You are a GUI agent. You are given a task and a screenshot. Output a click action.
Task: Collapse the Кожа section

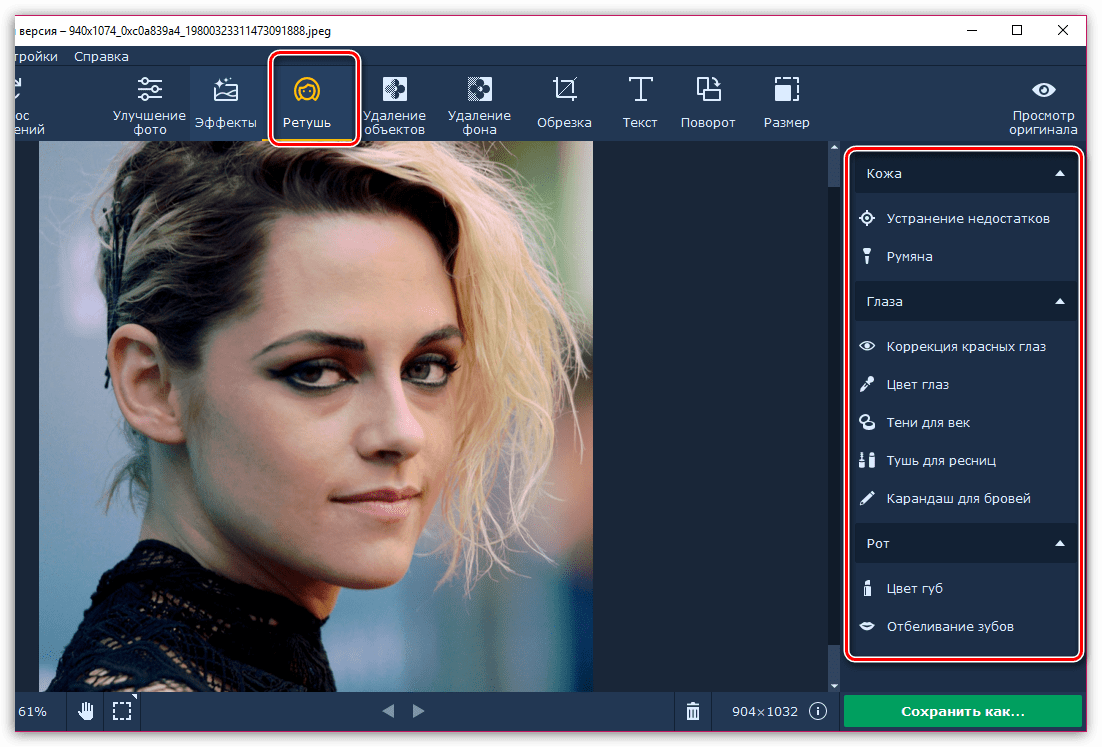tap(1060, 173)
